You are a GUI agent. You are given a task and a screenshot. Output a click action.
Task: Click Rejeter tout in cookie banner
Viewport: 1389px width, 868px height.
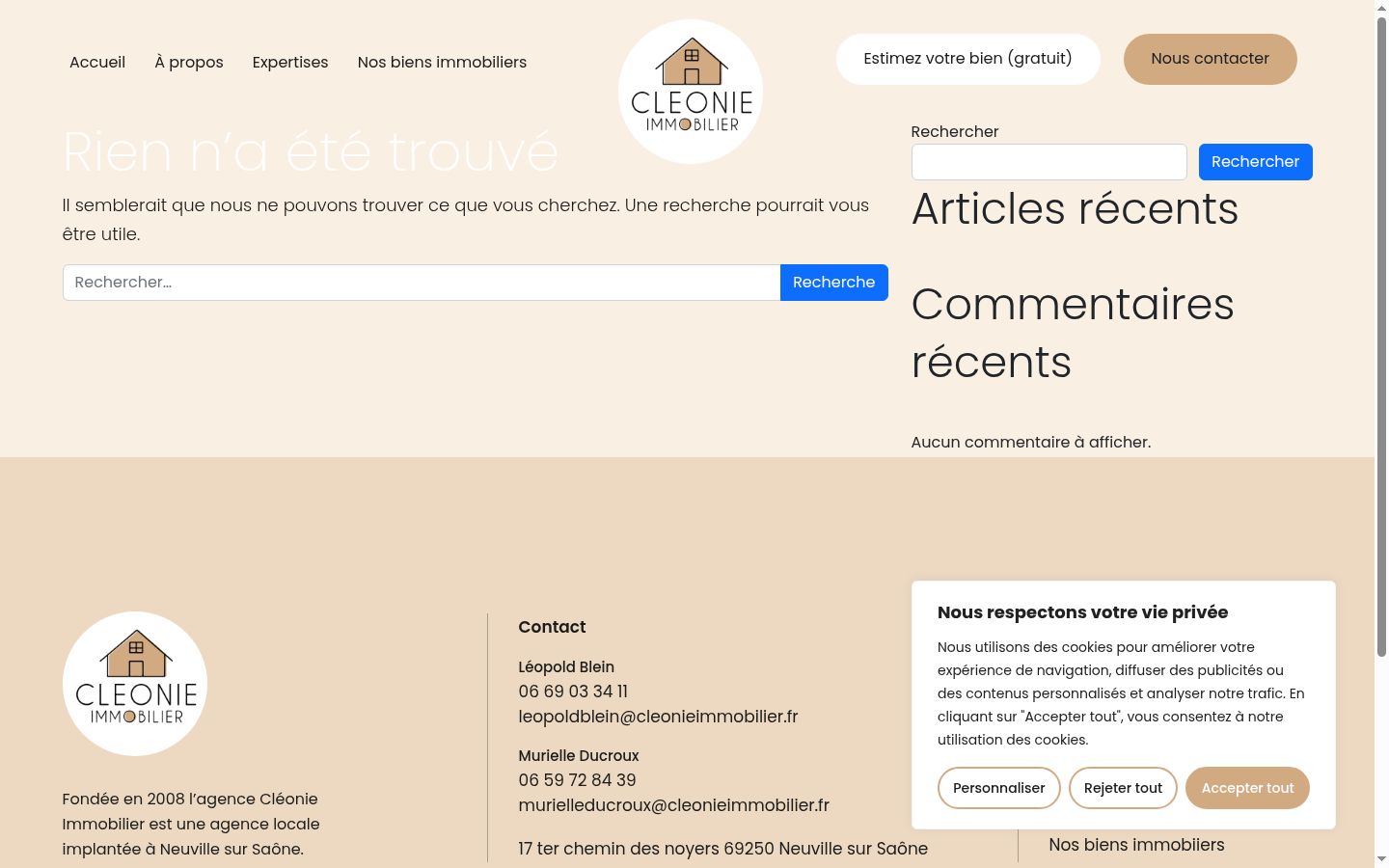click(1124, 788)
